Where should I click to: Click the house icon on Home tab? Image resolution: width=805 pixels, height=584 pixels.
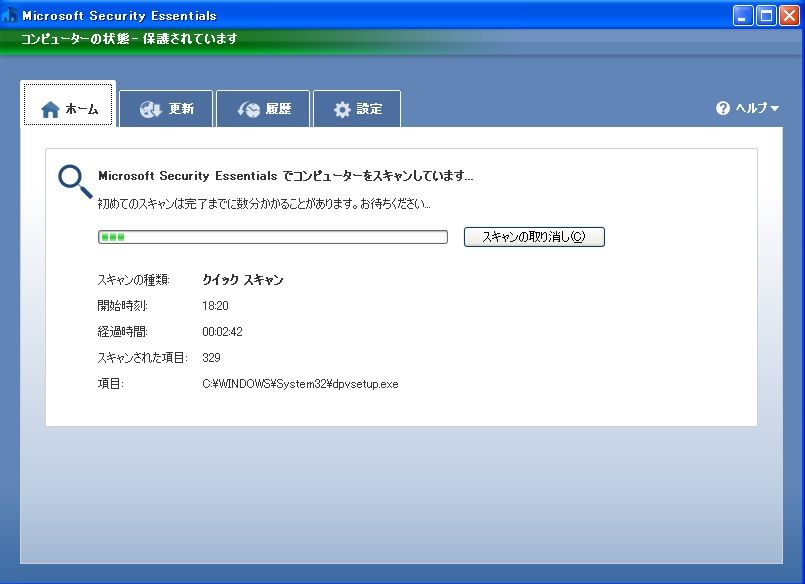[x=50, y=109]
